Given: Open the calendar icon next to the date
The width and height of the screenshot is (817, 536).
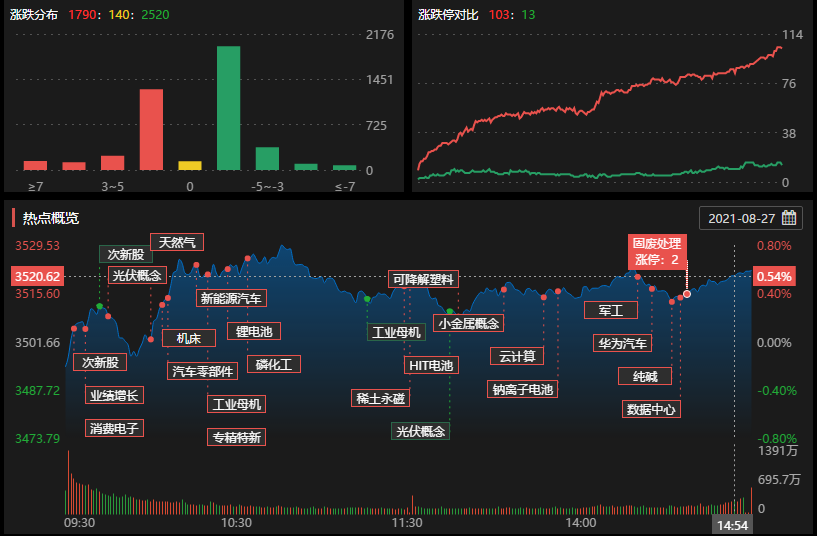Looking at the screenshot, I should pos(788,218).
